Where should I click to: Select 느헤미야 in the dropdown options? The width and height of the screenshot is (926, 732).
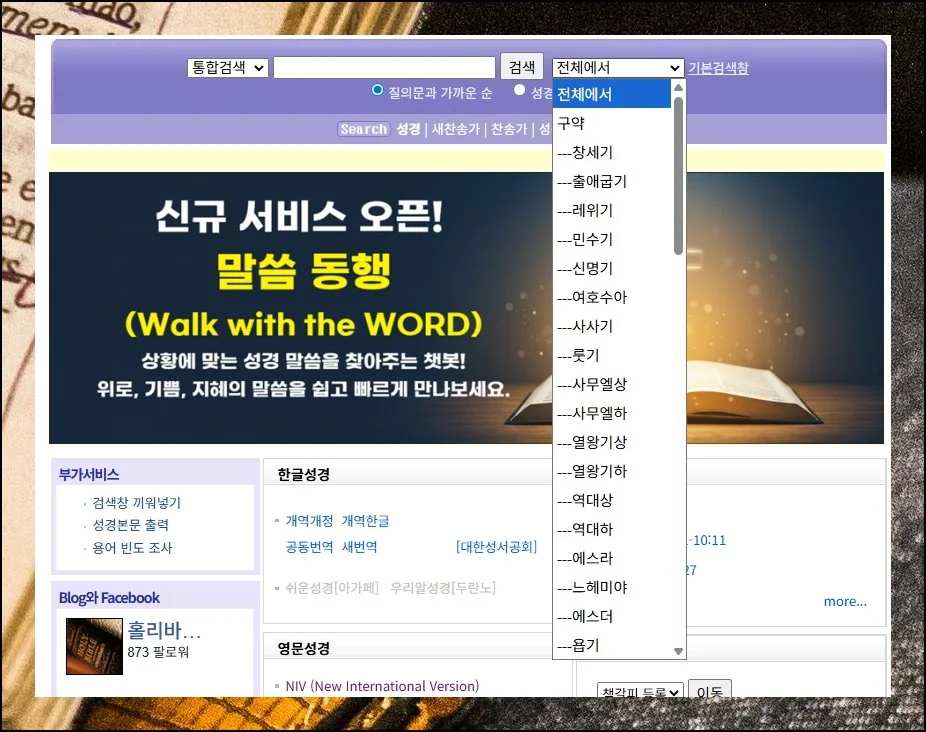pyautogui.click(x=593, y=587)
